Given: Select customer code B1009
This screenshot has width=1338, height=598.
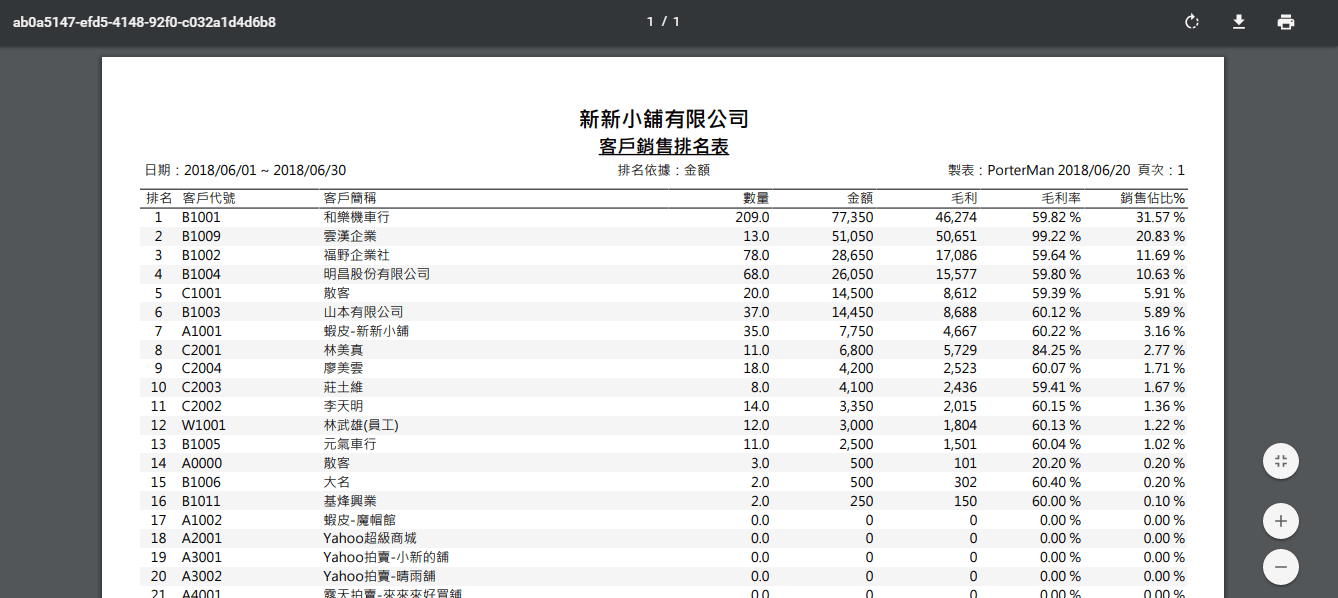Looking at the screenshot, I should (x=201, y=236).
